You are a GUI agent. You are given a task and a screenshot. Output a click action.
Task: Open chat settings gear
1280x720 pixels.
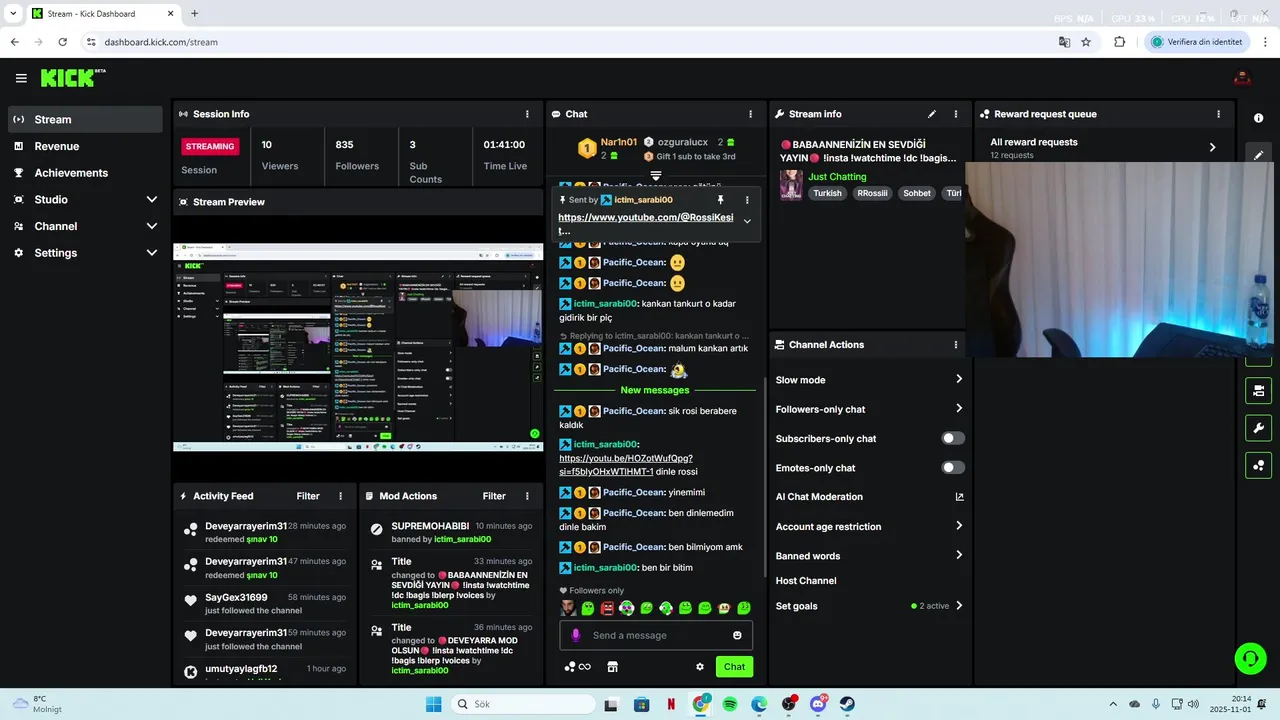tap(700, 667)
